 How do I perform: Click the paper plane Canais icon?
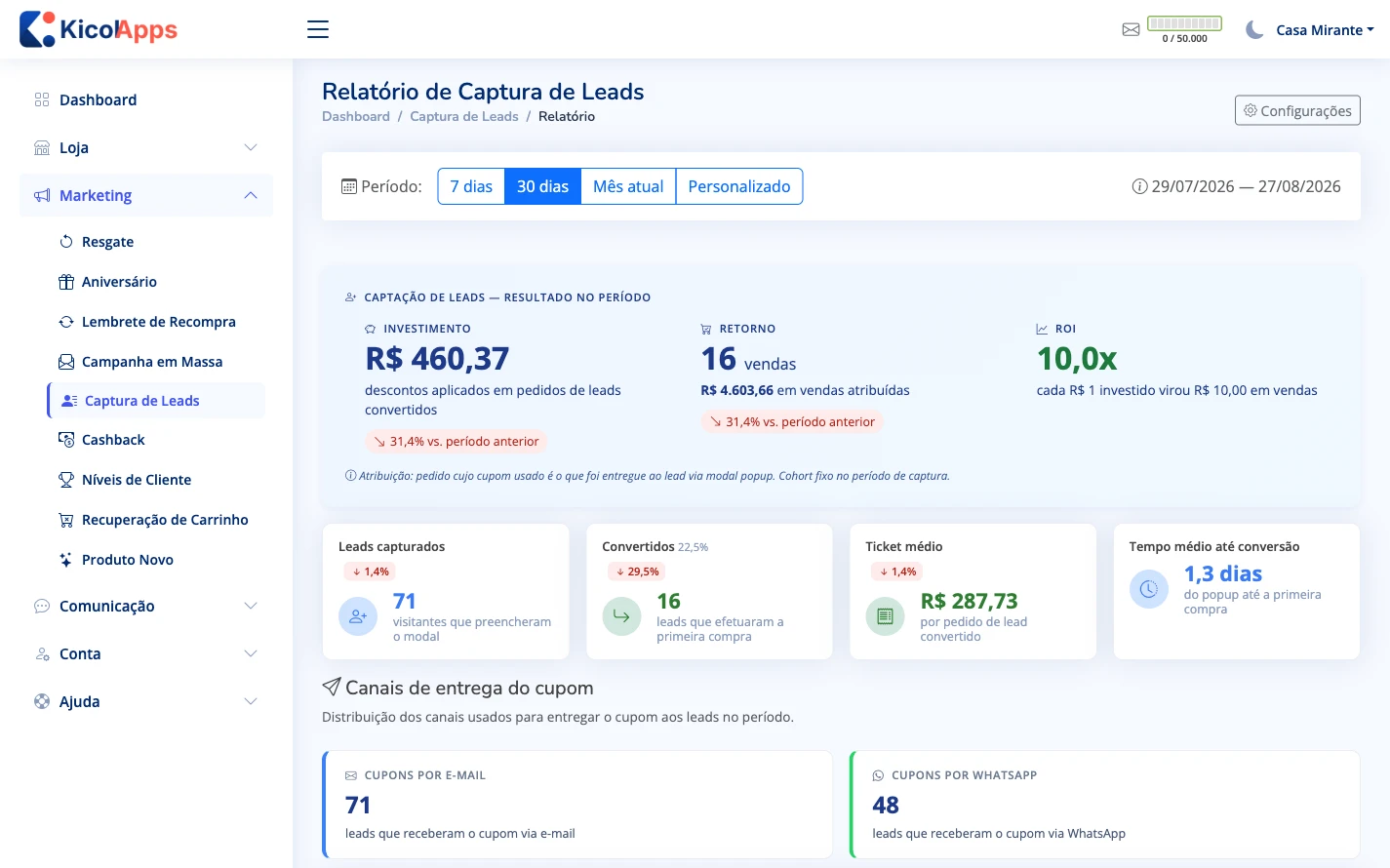pyautogui.click(x=332, y=687)
